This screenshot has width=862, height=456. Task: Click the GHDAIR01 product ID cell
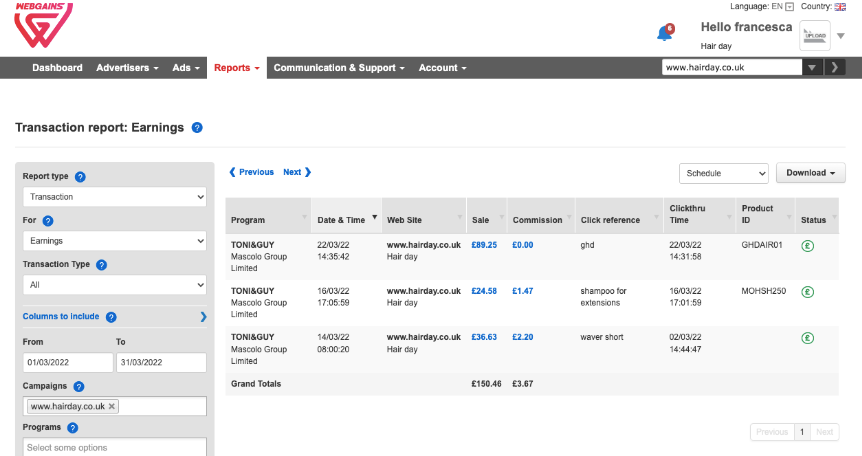point(762,245)
